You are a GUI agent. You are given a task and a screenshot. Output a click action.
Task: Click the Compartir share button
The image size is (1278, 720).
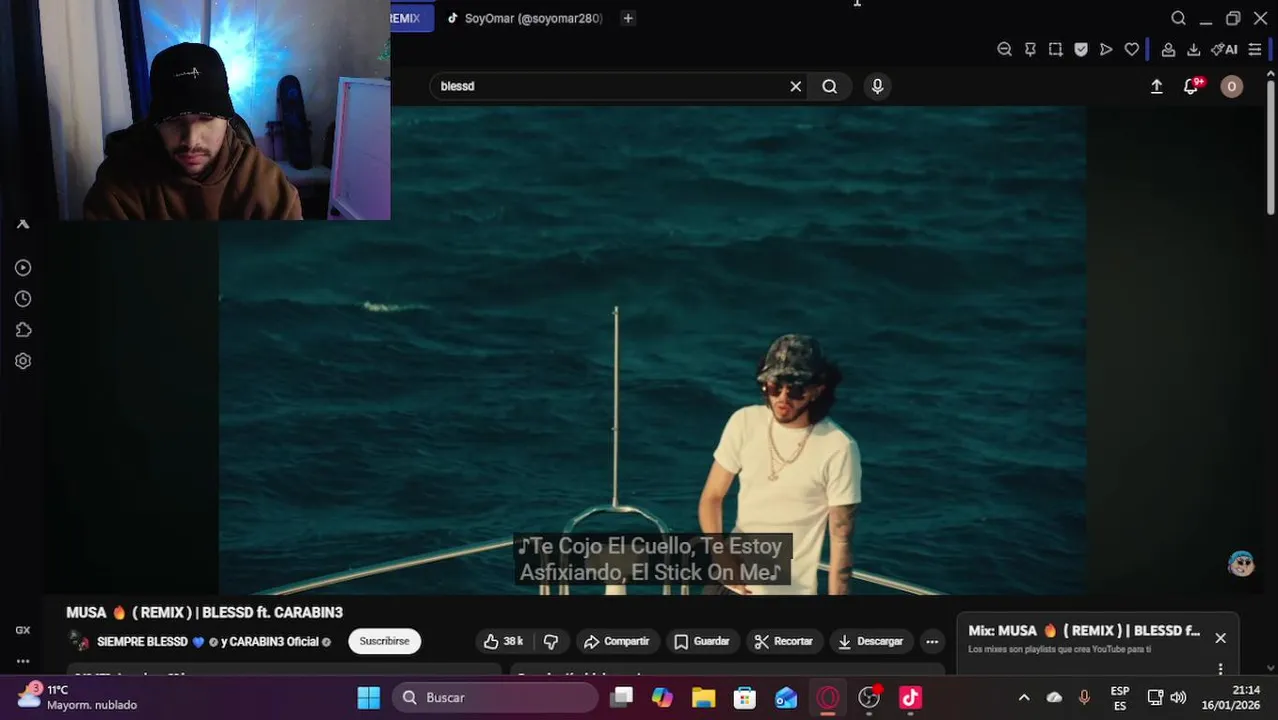pyautogui.click(x=616, y=641)
